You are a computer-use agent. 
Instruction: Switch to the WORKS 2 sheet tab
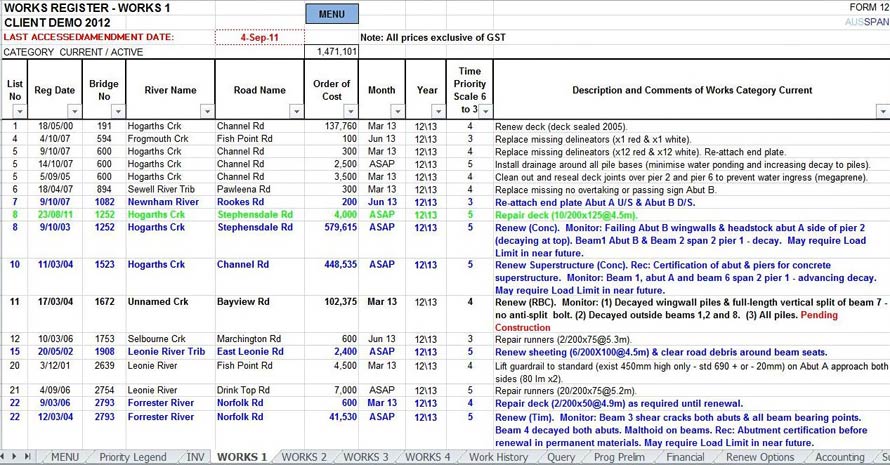(x=304, y=457)
